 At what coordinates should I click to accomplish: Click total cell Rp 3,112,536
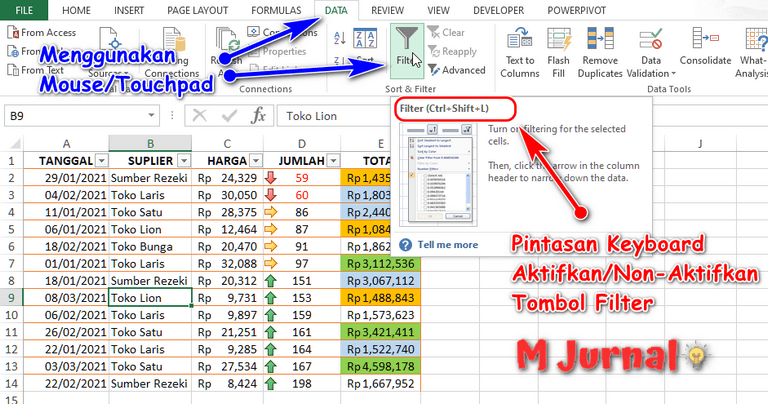[381, 263]
